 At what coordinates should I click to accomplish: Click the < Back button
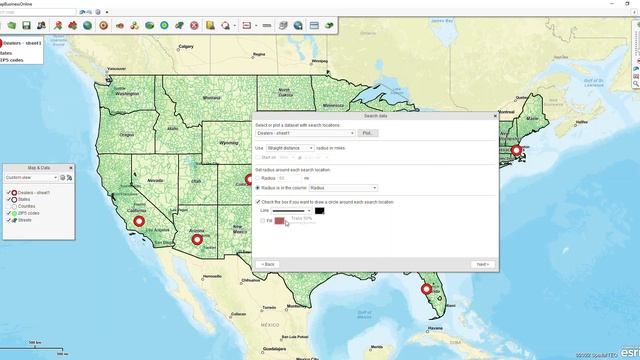[268, 264]
